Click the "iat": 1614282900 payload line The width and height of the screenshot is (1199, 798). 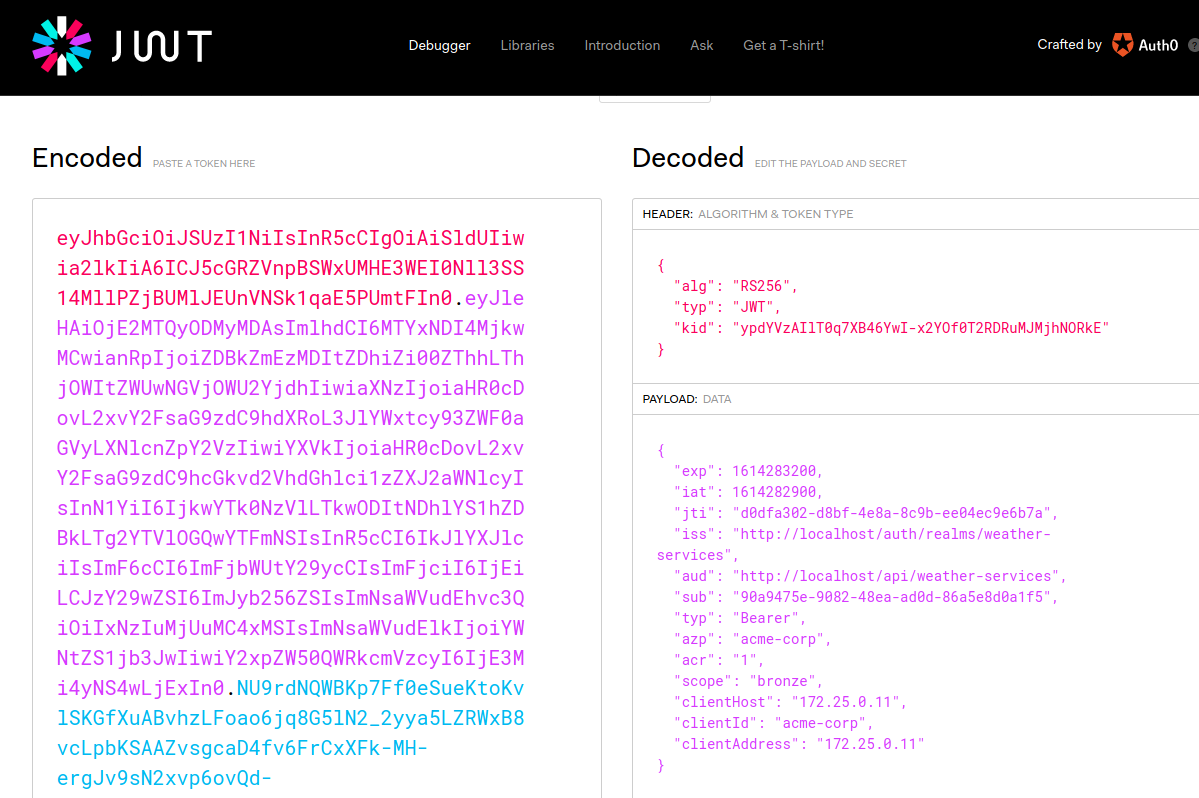point(748,492)
